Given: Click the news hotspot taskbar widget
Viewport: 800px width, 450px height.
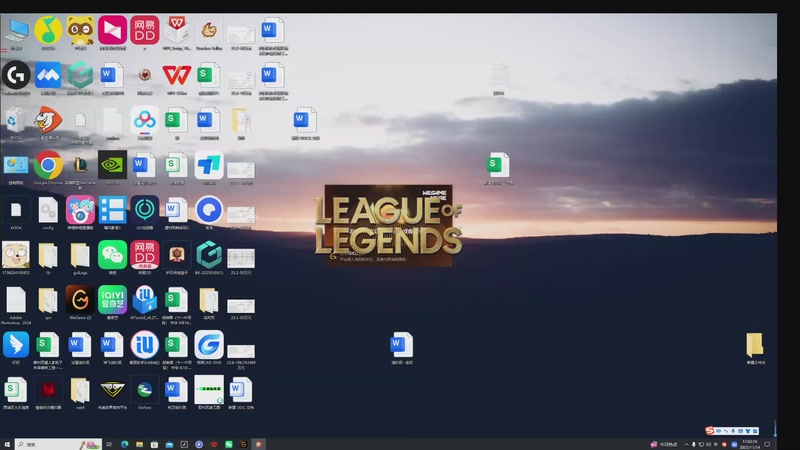Looking at the screenshot, I should click(664, 444).
